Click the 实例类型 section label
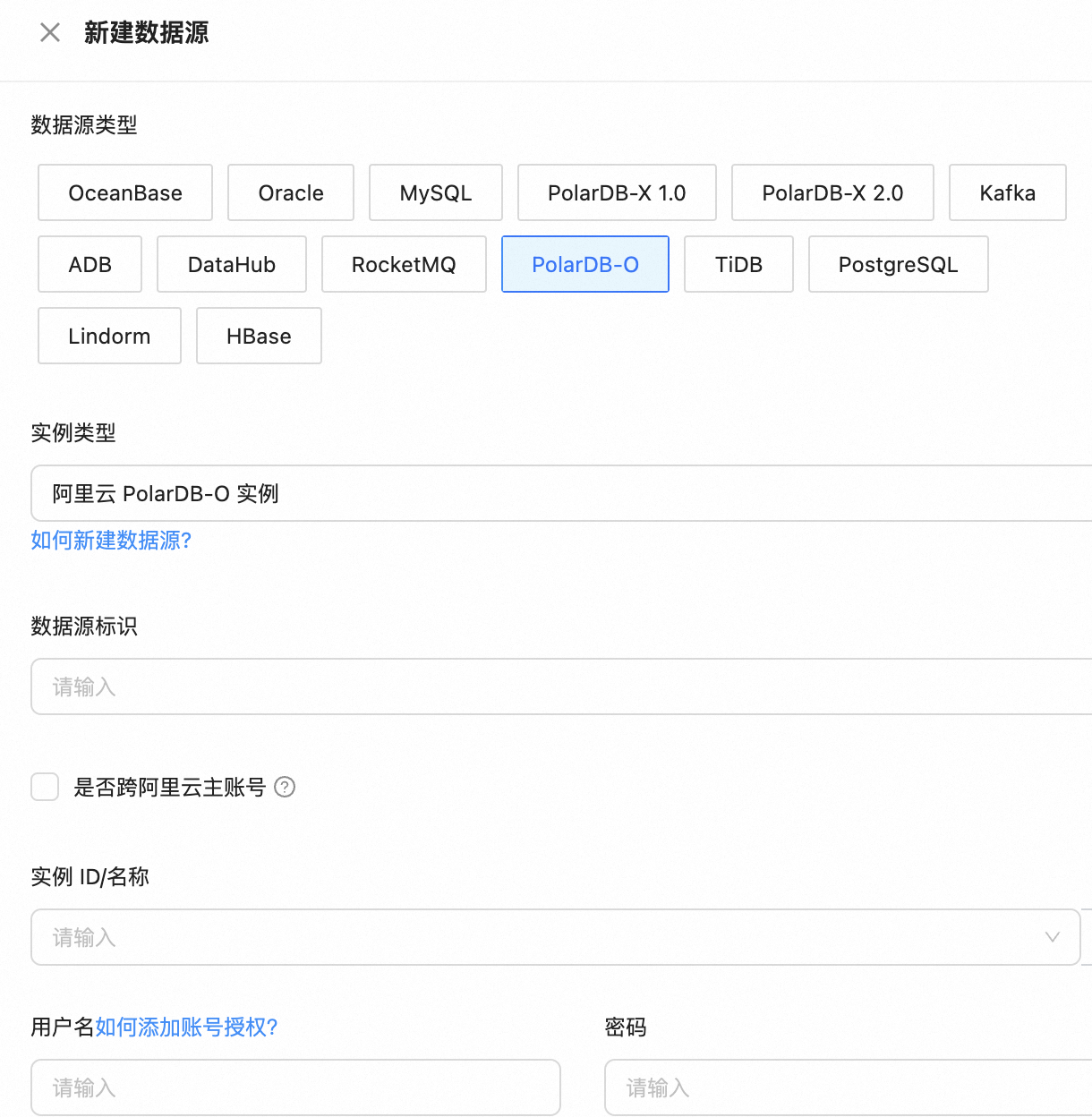 (73, 432)
